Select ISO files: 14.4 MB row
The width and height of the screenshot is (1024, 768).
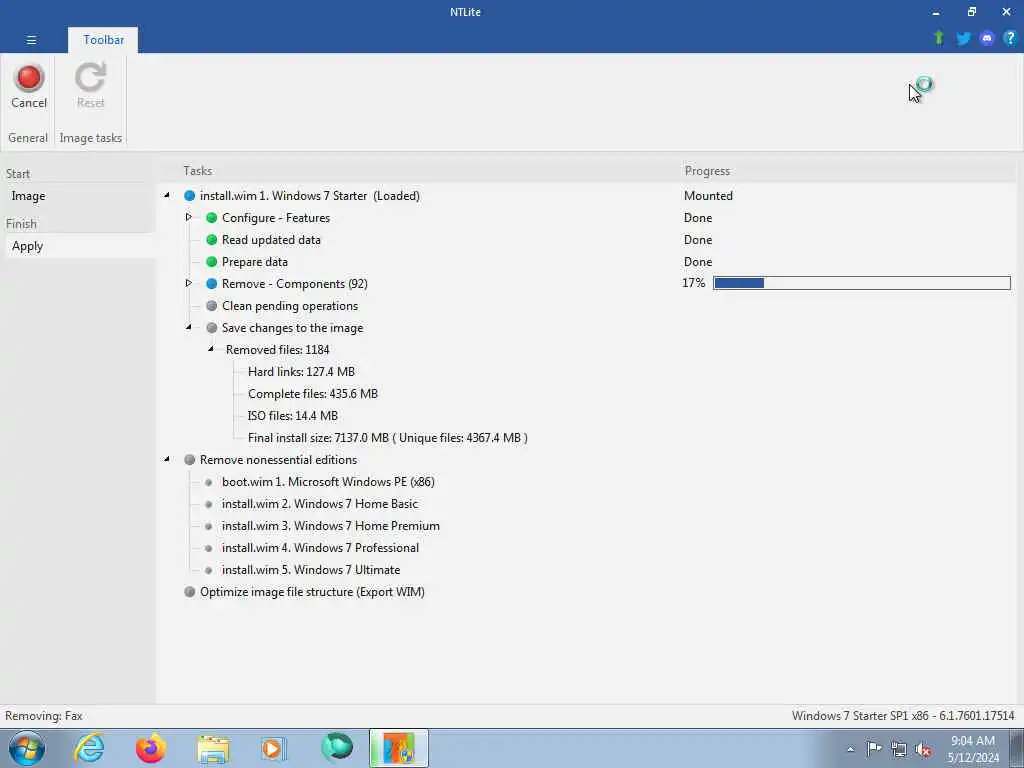[x=293, y=415]
